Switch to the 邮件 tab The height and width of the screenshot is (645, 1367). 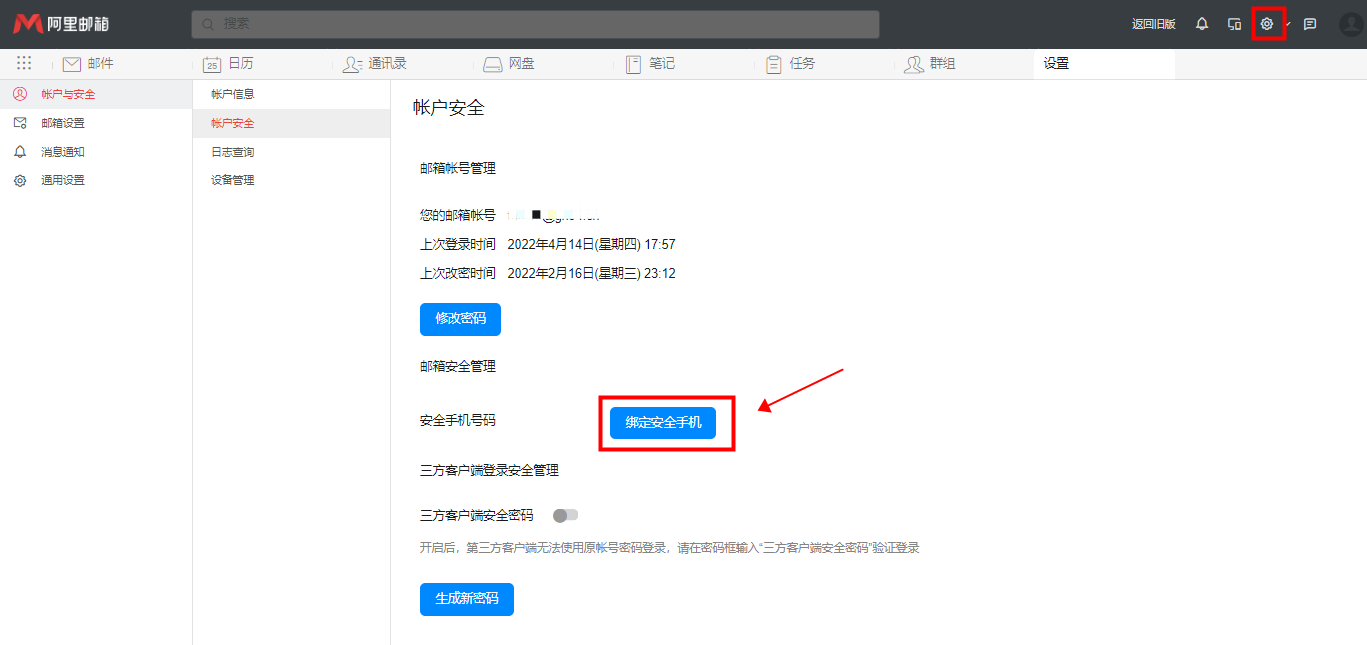88,64
